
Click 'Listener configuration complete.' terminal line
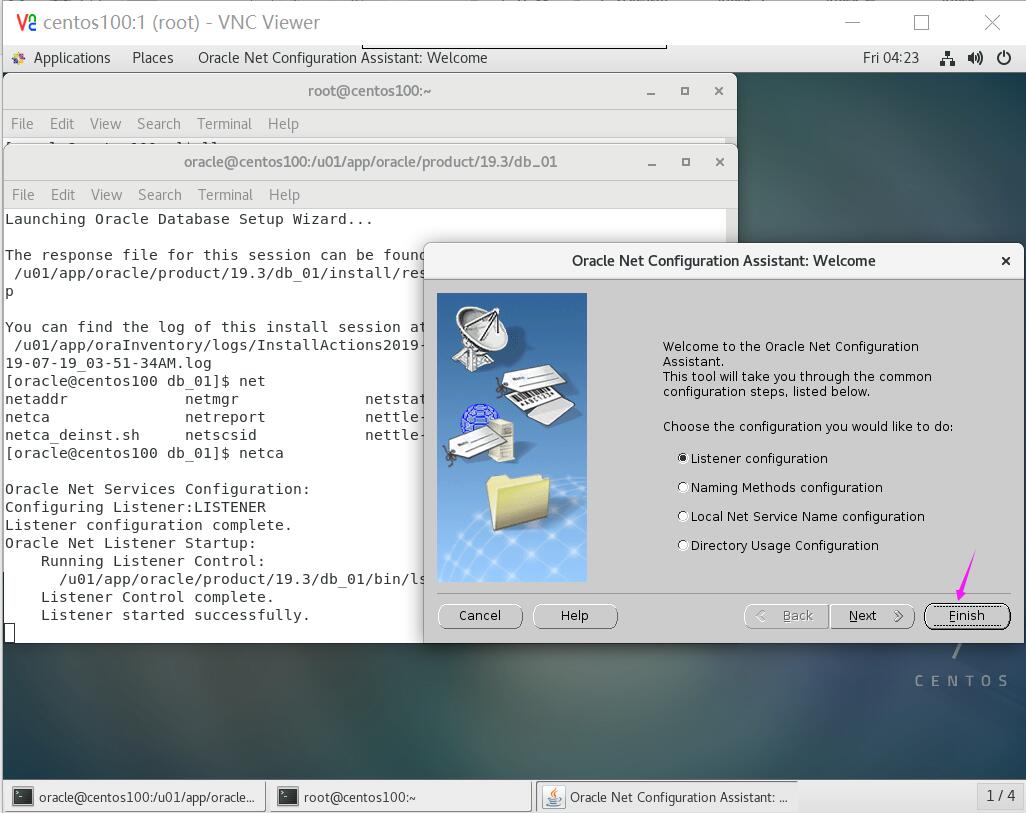(149, 525)
